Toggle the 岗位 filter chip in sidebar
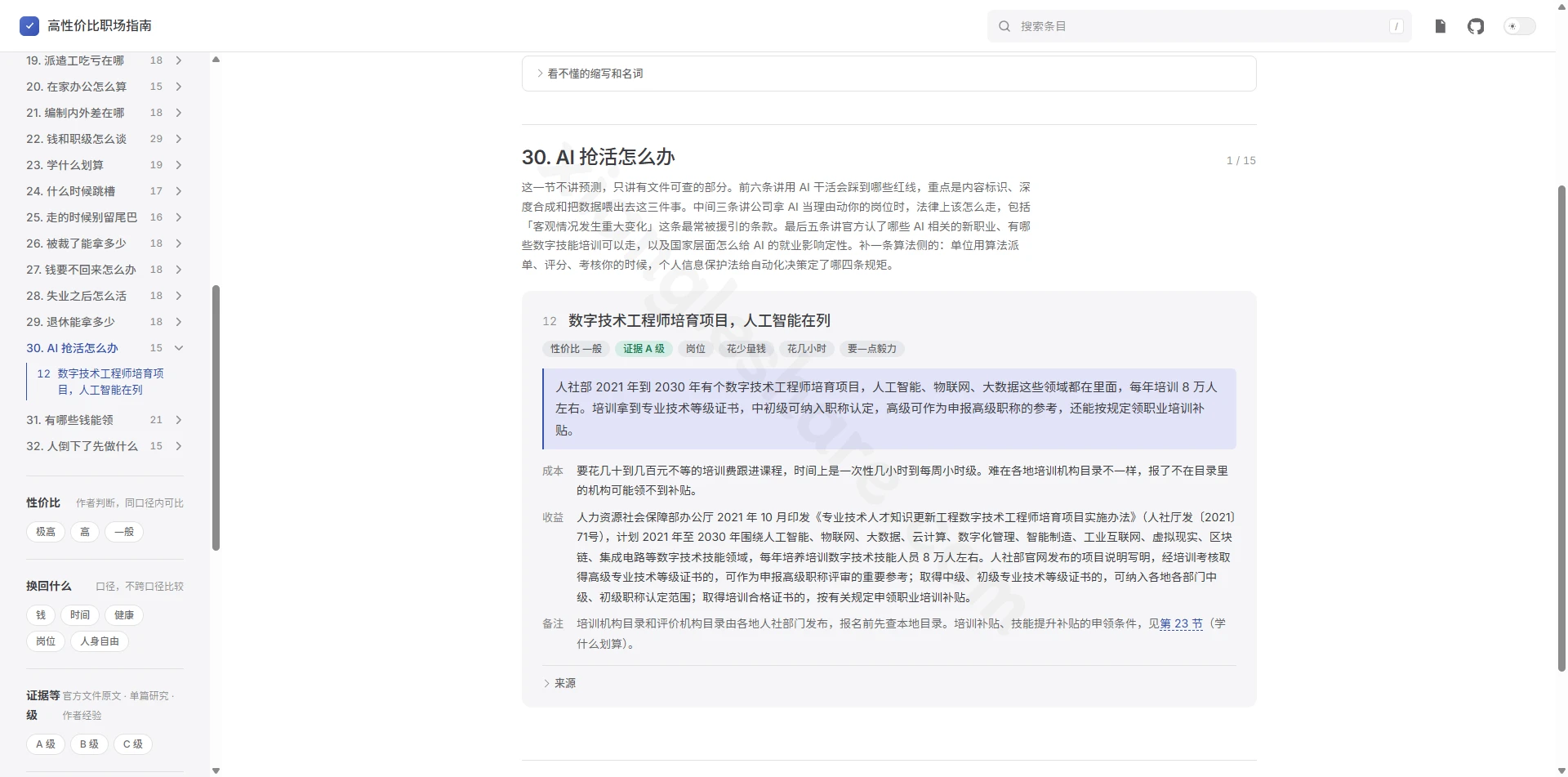 click(x=46, y=641)
